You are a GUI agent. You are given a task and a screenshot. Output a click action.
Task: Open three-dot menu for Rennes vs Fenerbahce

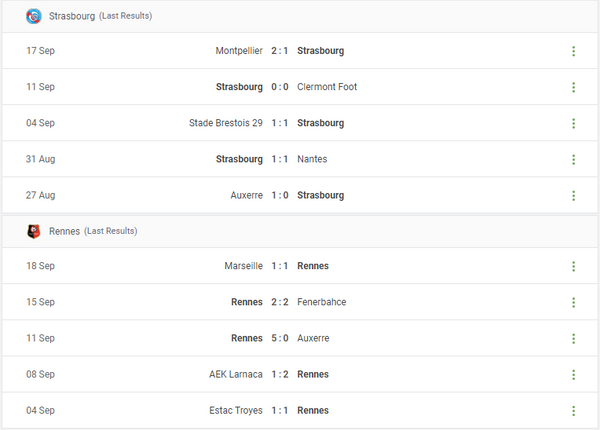(573, 302)
